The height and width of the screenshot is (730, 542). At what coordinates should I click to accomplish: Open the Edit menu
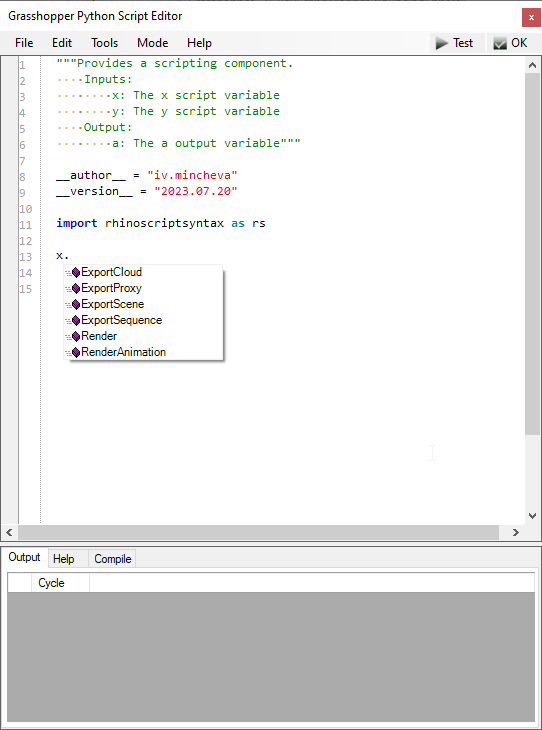(x=62, y=43)
